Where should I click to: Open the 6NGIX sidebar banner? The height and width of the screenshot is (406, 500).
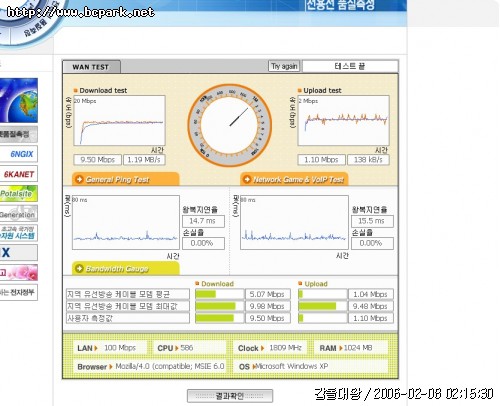19,154
